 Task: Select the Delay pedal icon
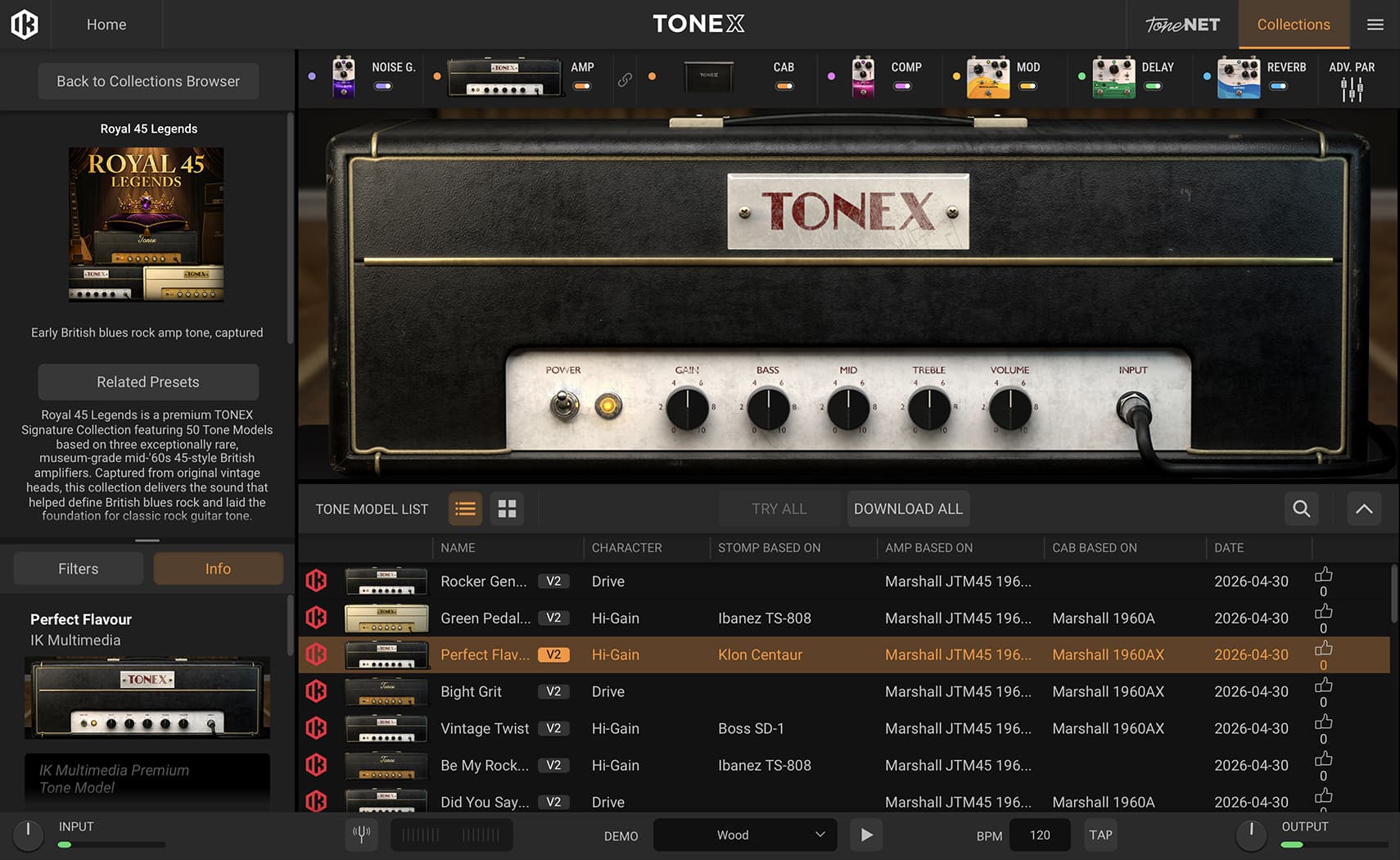point(1113,77)
